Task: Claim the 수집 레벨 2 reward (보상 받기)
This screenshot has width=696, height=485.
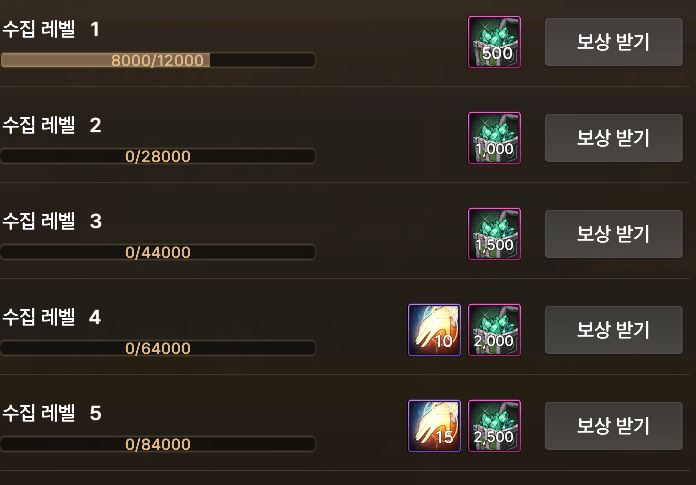Action: point(613,138)
